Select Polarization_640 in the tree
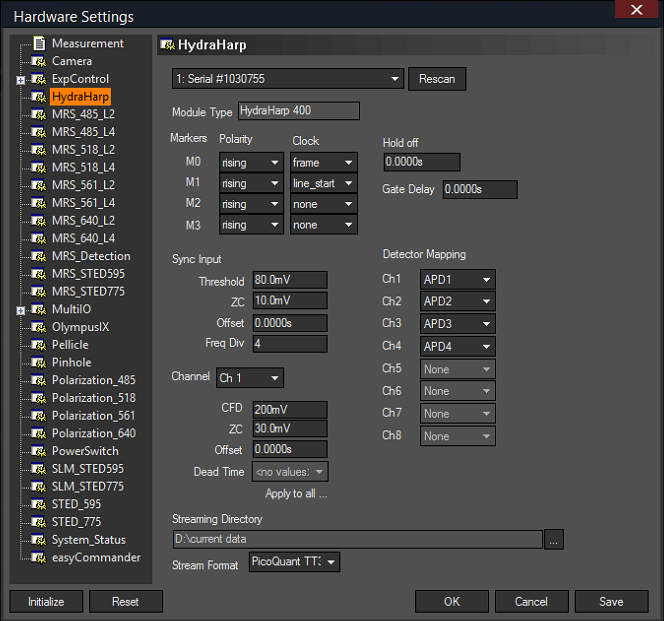The width and height of the screenshot is (664, 621). point(94,434)
